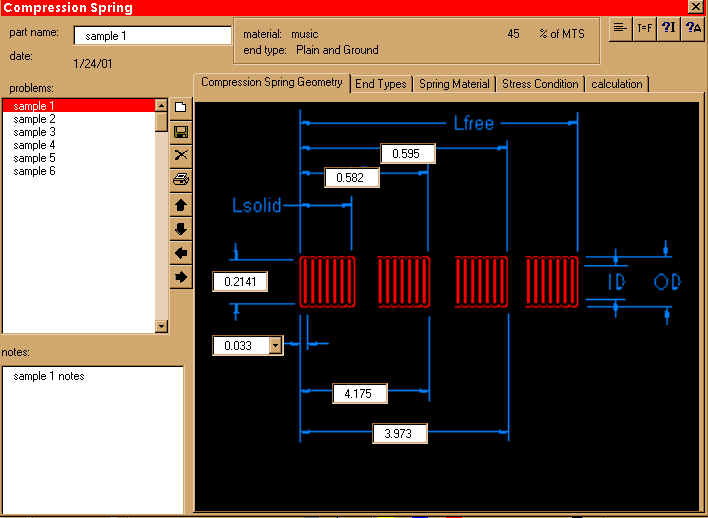Image resolution: width=708 pixels, height=518 pixels.
Task: Switch to the End Types tab
Action: 381,84
